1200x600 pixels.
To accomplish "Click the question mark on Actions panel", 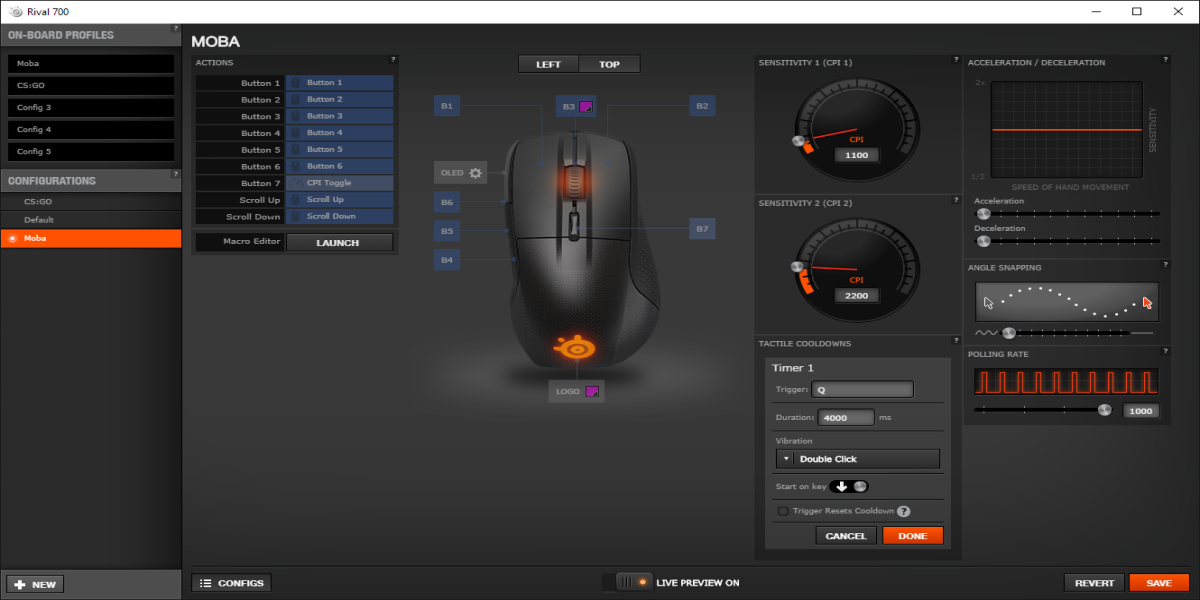I will coord(393,60).
